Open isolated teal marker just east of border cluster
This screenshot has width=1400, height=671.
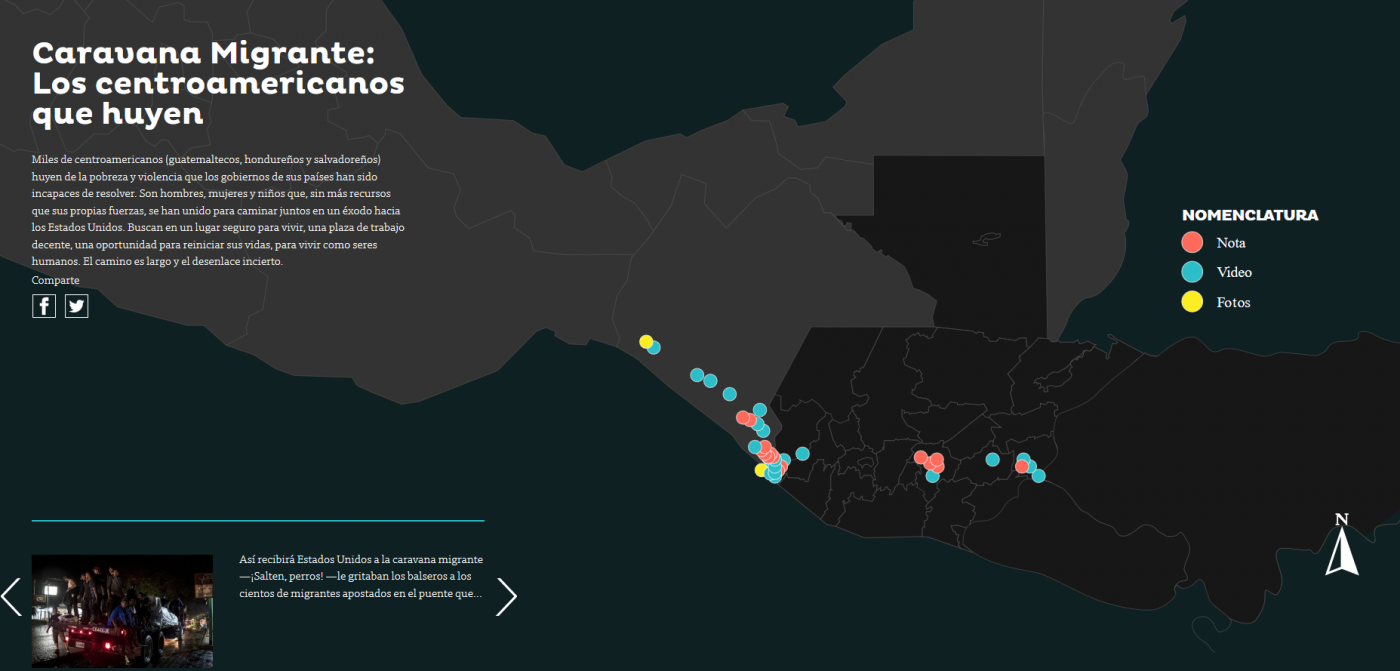tap(802, 453)
